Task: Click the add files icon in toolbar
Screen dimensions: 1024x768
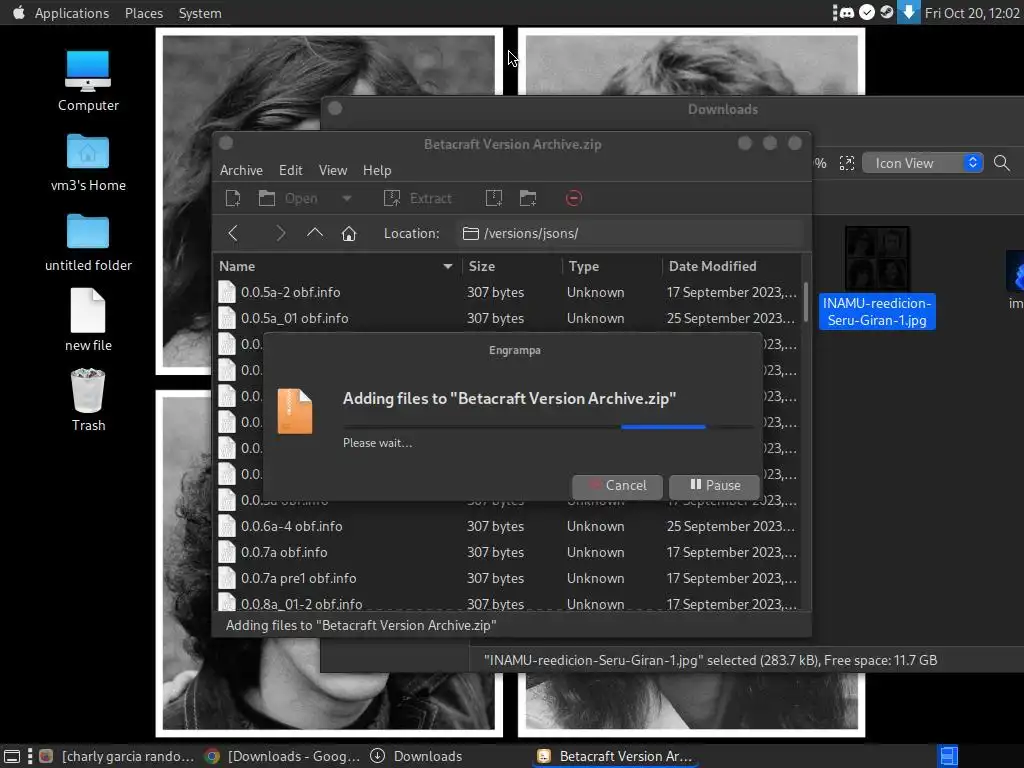Action: click(494, 198)
